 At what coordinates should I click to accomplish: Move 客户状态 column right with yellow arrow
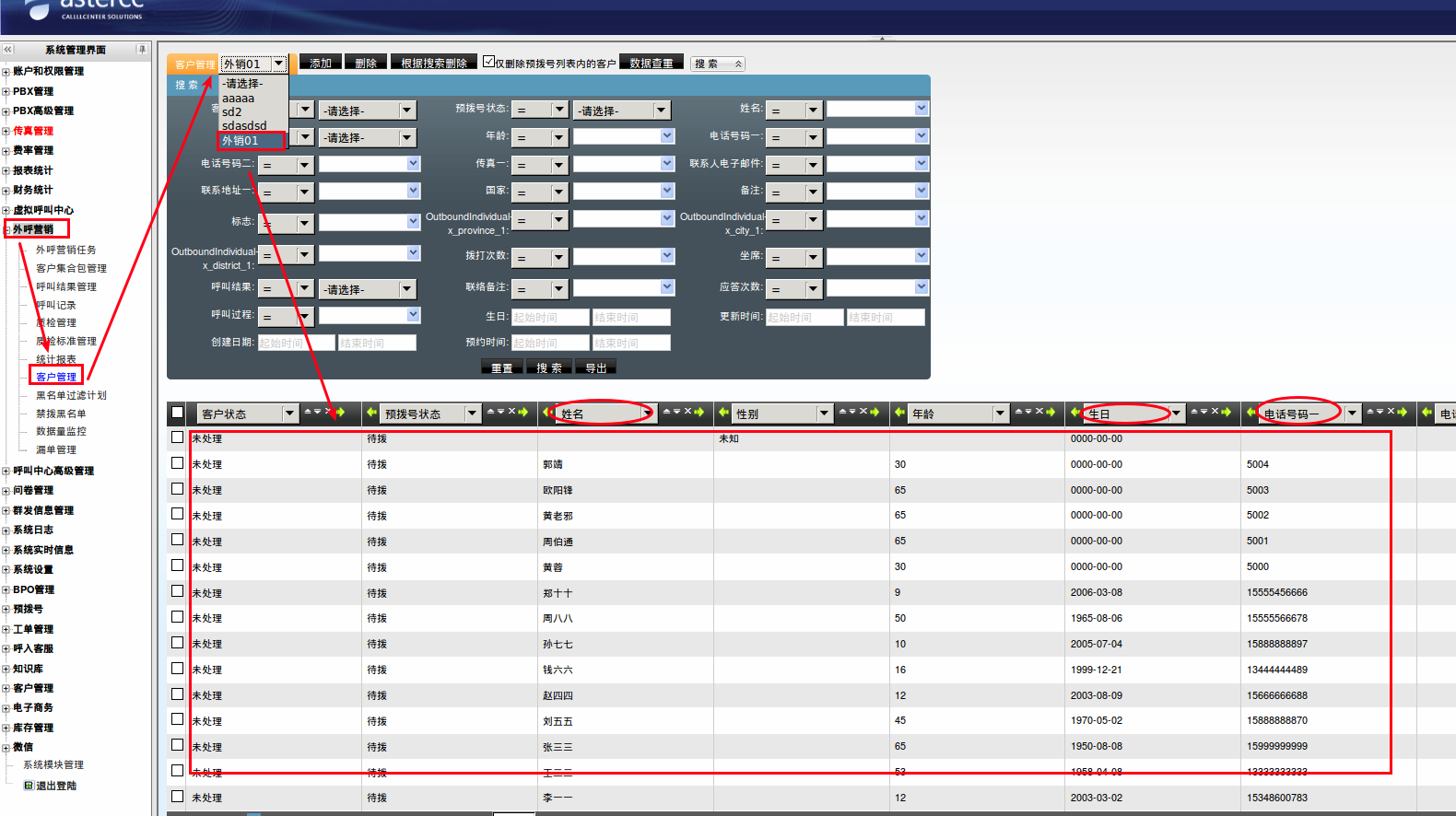click(340, 412)
